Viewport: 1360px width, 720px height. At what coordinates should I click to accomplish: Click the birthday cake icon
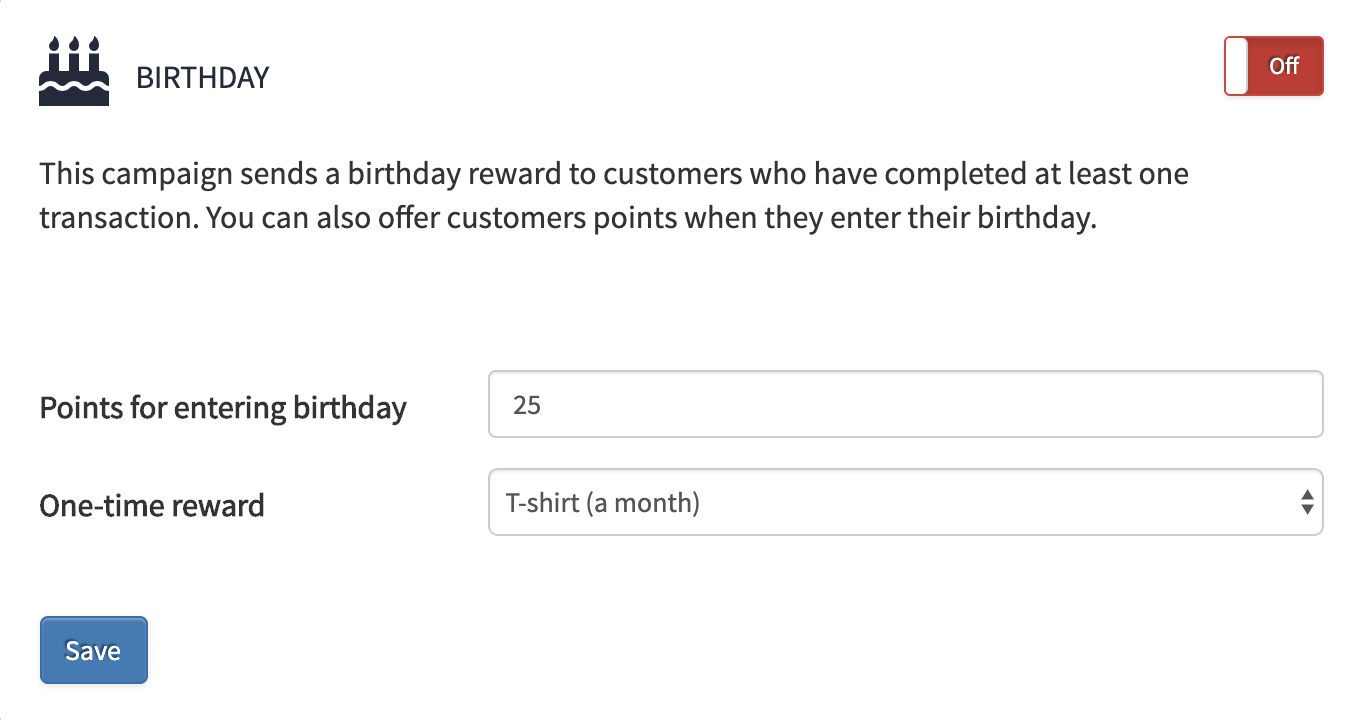tap(74, 72)
